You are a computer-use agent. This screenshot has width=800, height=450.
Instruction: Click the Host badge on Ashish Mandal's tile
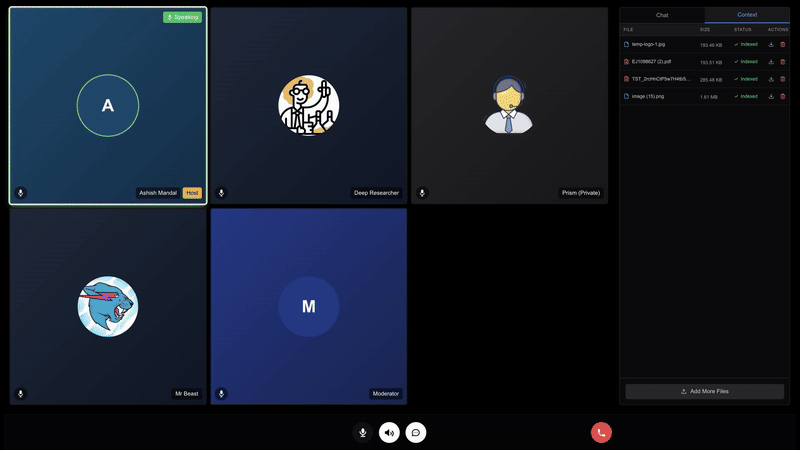pos(192,193)
